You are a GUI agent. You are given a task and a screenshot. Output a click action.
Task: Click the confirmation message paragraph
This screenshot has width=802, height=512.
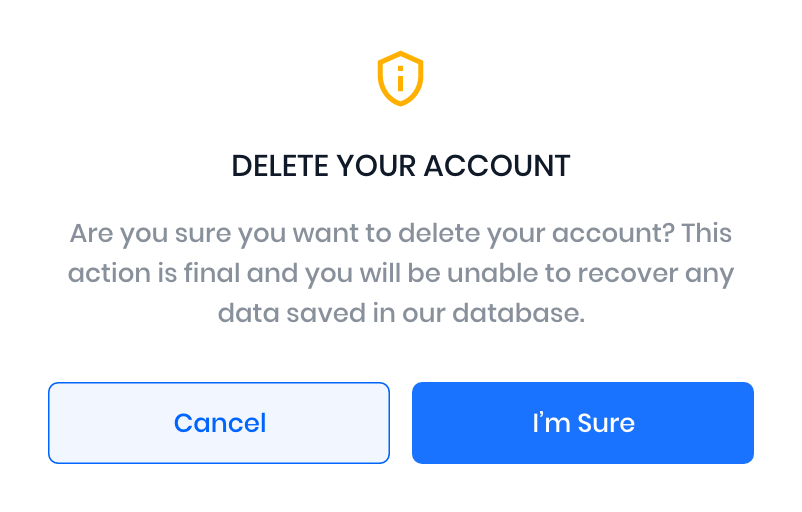pos(400,273)
